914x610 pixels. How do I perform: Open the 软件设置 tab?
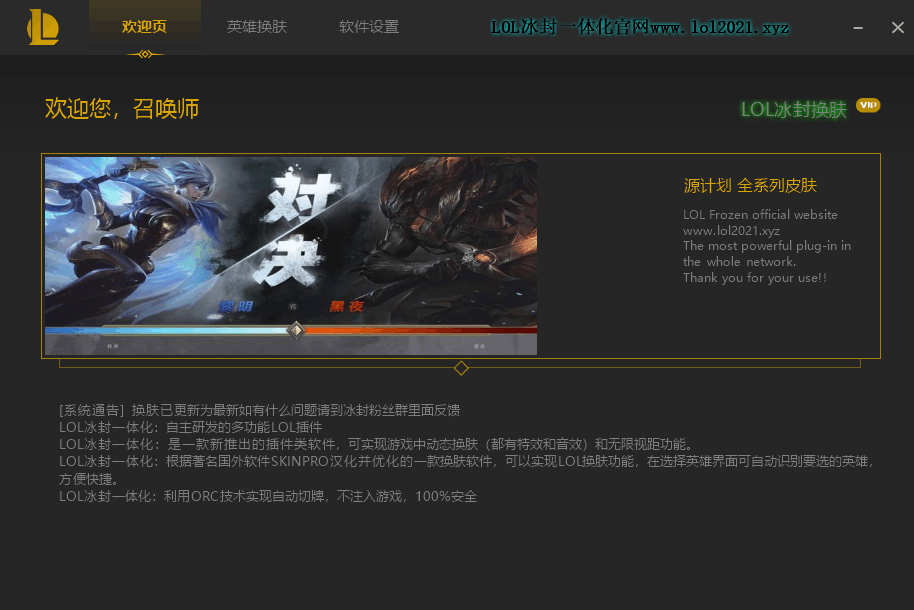tap(371, 27)
